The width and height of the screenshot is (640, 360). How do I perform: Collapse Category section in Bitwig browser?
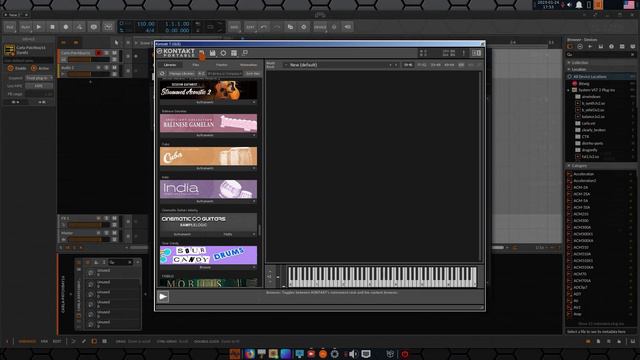coord(569,166)
